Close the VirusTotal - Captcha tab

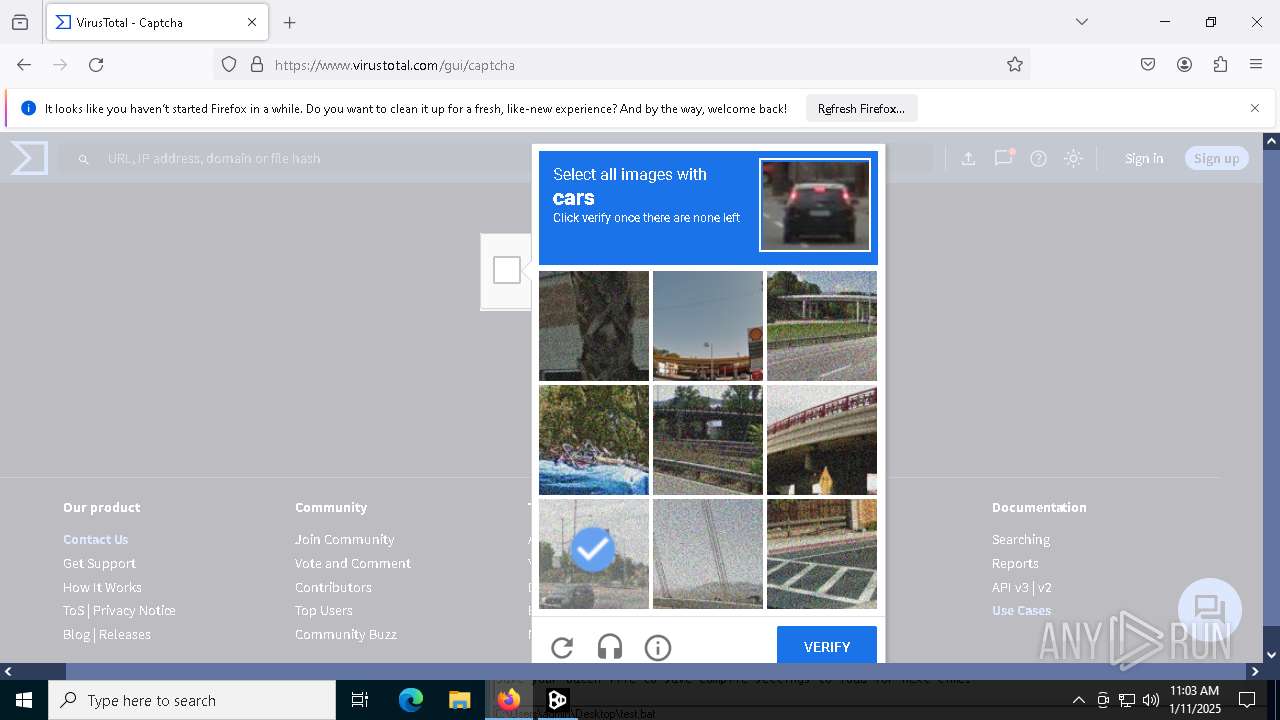(252, 22)
